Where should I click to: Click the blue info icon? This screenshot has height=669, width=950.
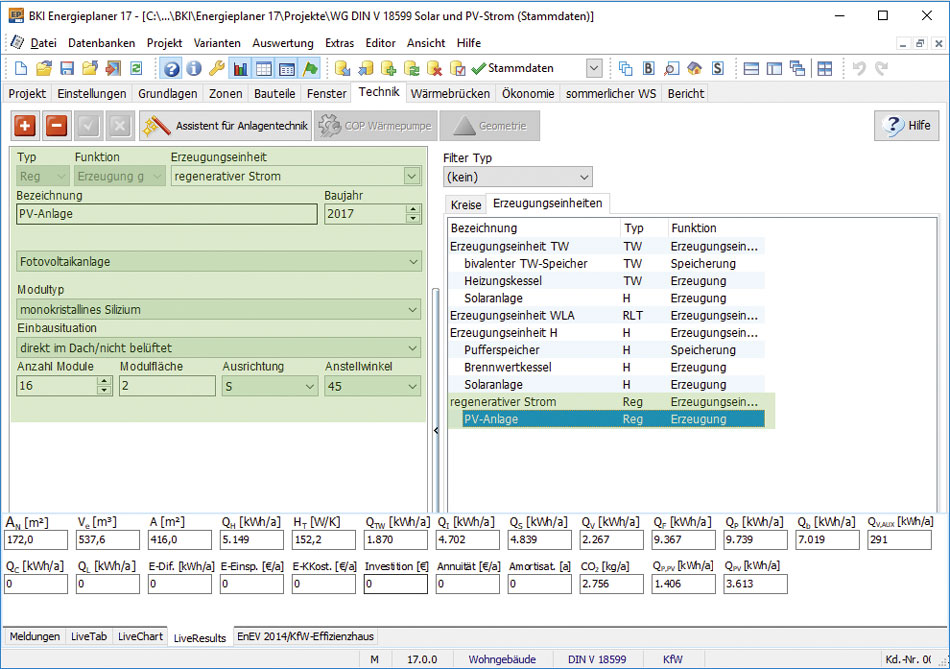(194, 68)
